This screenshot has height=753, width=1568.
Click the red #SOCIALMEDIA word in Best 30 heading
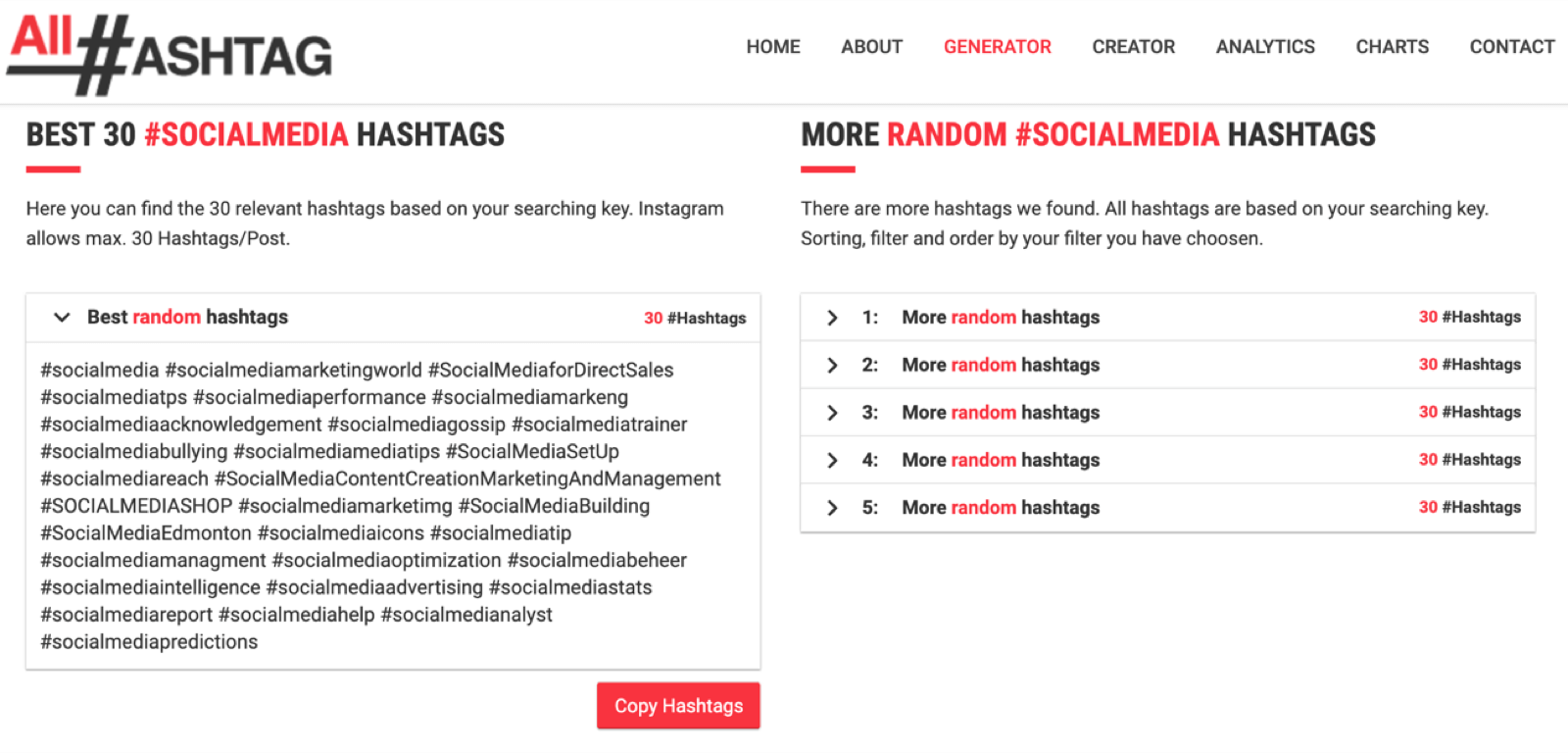[x=246, y=134]
